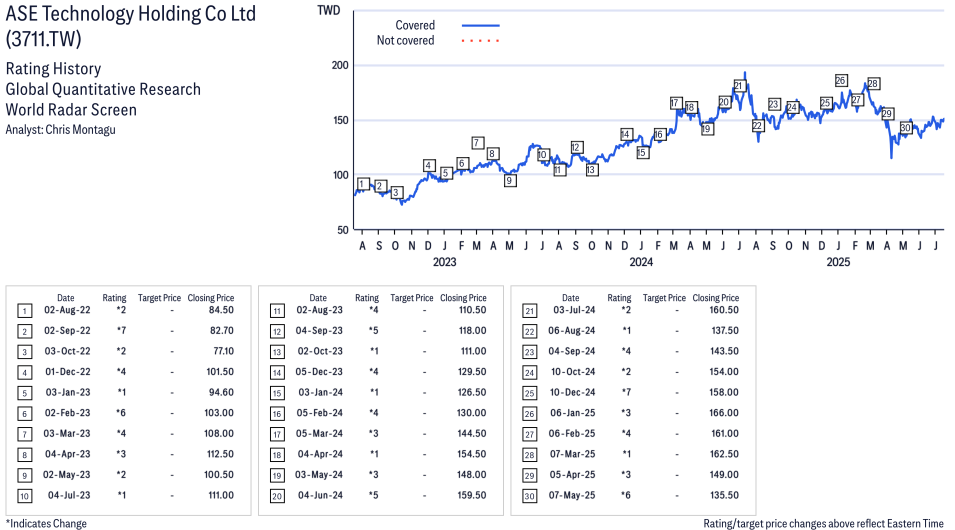Image resolution: width=955 pixels, height=530 pixels.
Task: Click the date 02-Aug-22 in the table
Action: pyautogui.click(x=67, y=310)
